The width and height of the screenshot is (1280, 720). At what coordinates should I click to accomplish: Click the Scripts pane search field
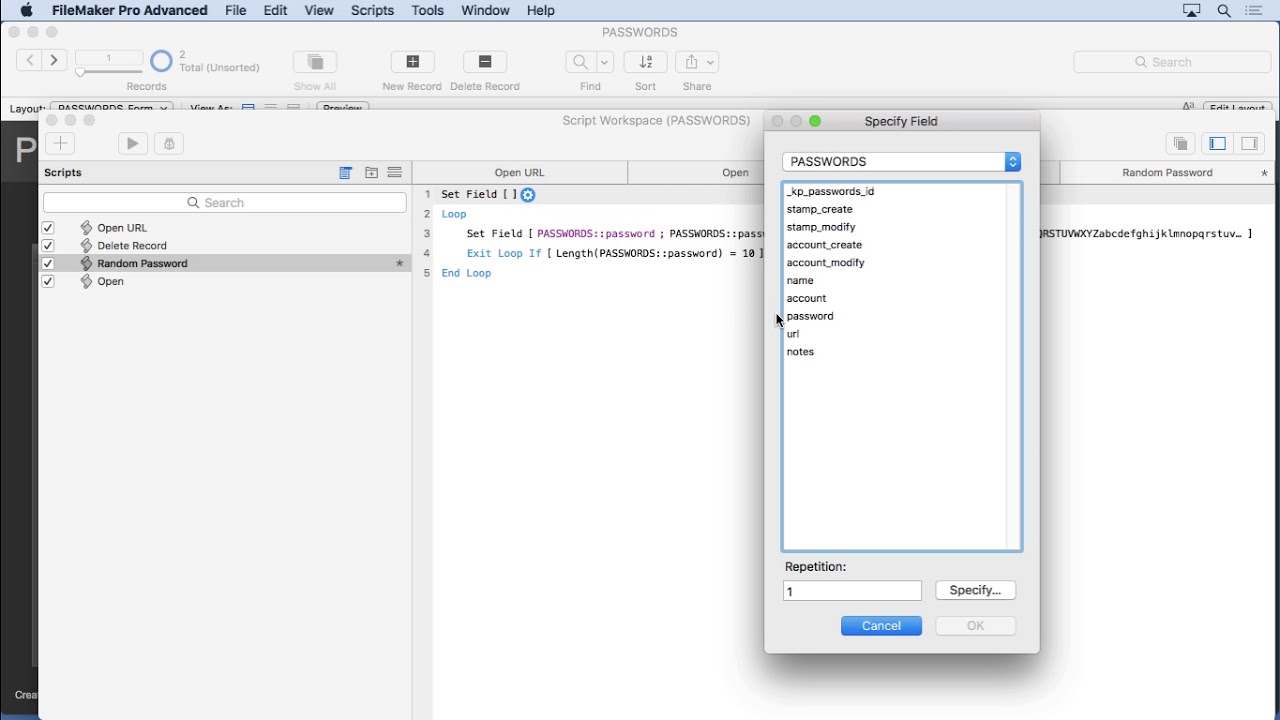pyautogui.click(x=225, y=203)
